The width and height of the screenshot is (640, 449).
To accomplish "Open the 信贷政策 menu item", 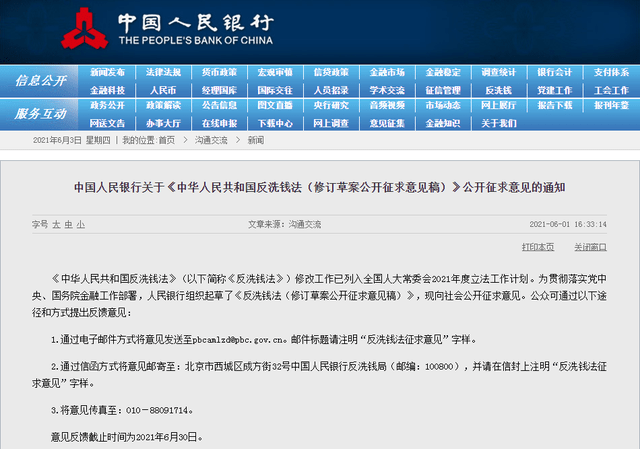I will click(331, 73).
